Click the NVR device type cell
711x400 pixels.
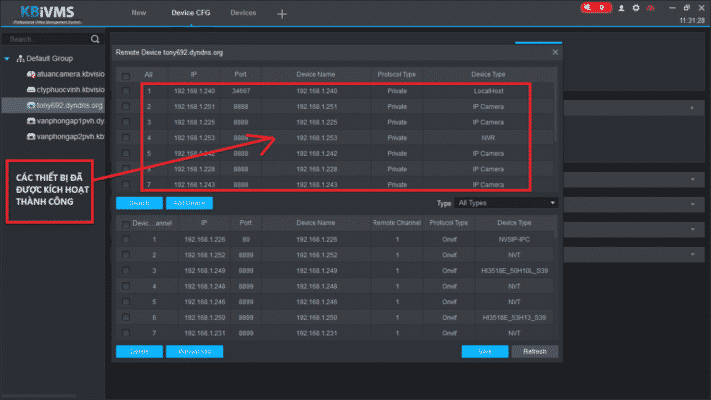click(488, 137)
